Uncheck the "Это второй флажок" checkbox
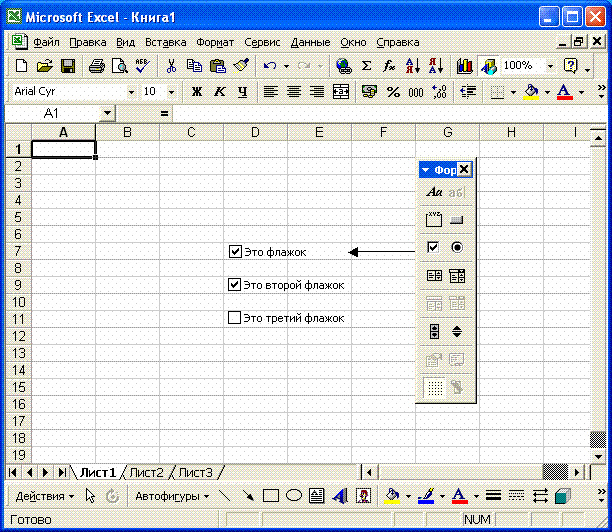Screen dimensions: 612x532 pyautogui.click(x=235, y=285)
